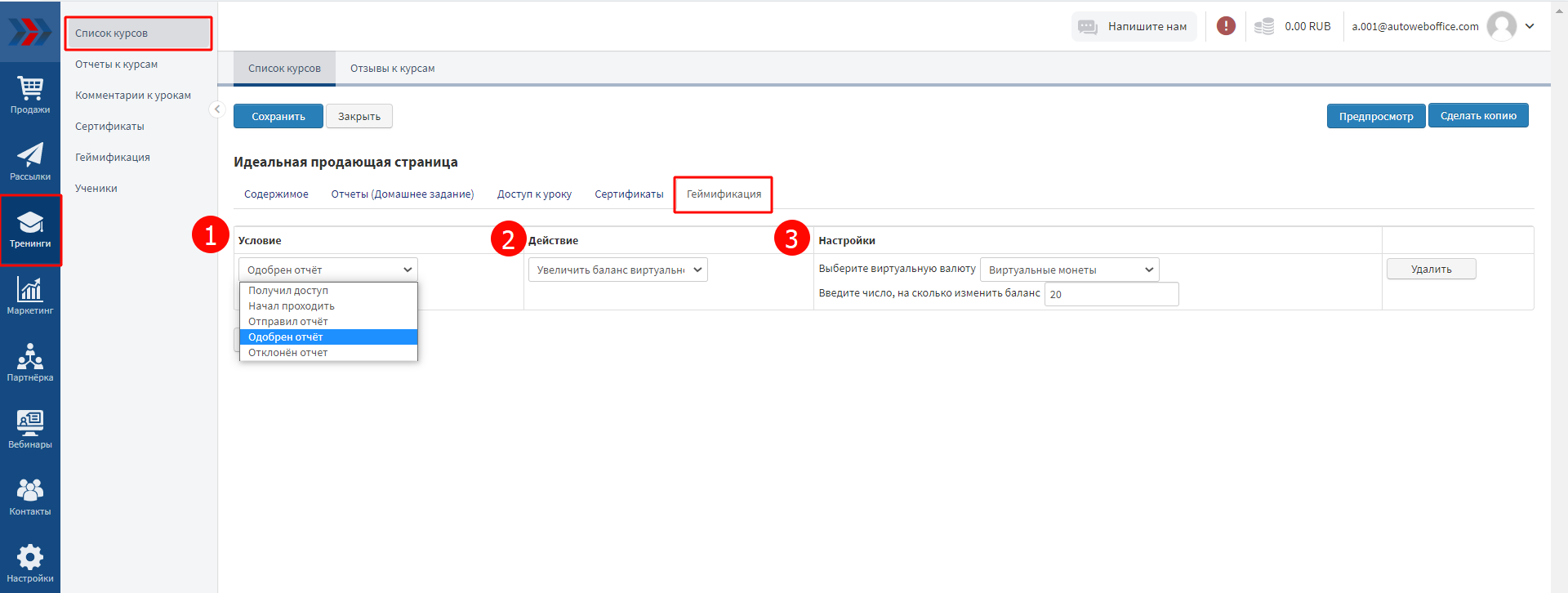Open Комментарии к урокам in sidebar
The width and height of the screenshot is (1568, 593).
tap(133, 96)
